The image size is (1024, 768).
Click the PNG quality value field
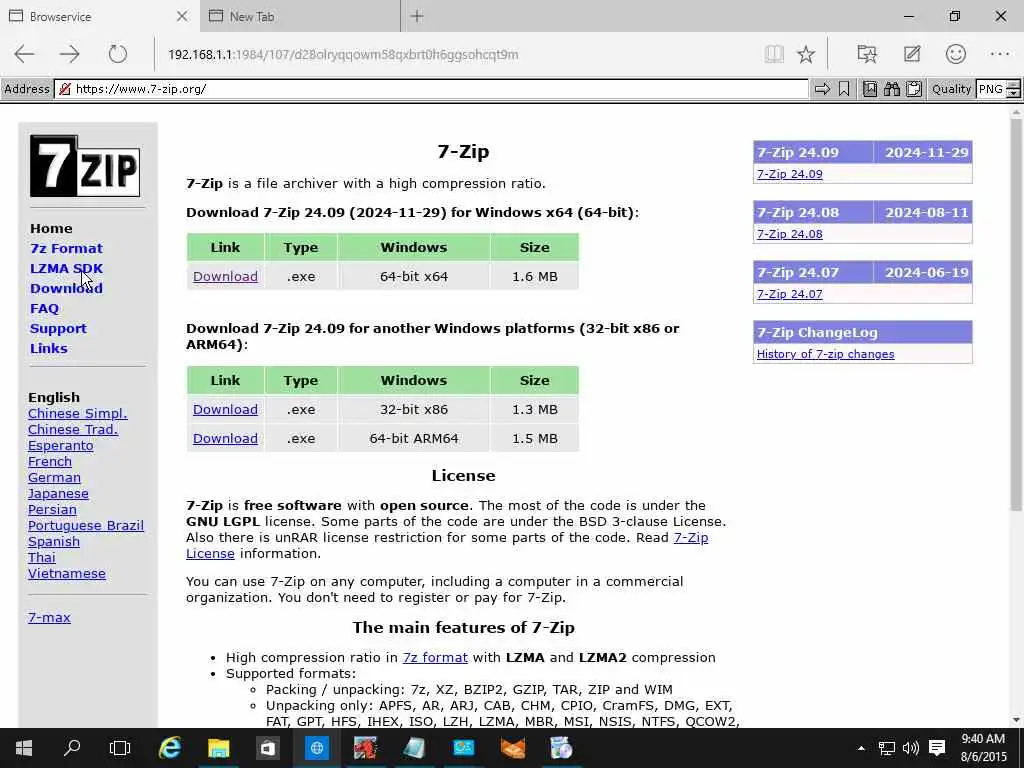point(991,89)
